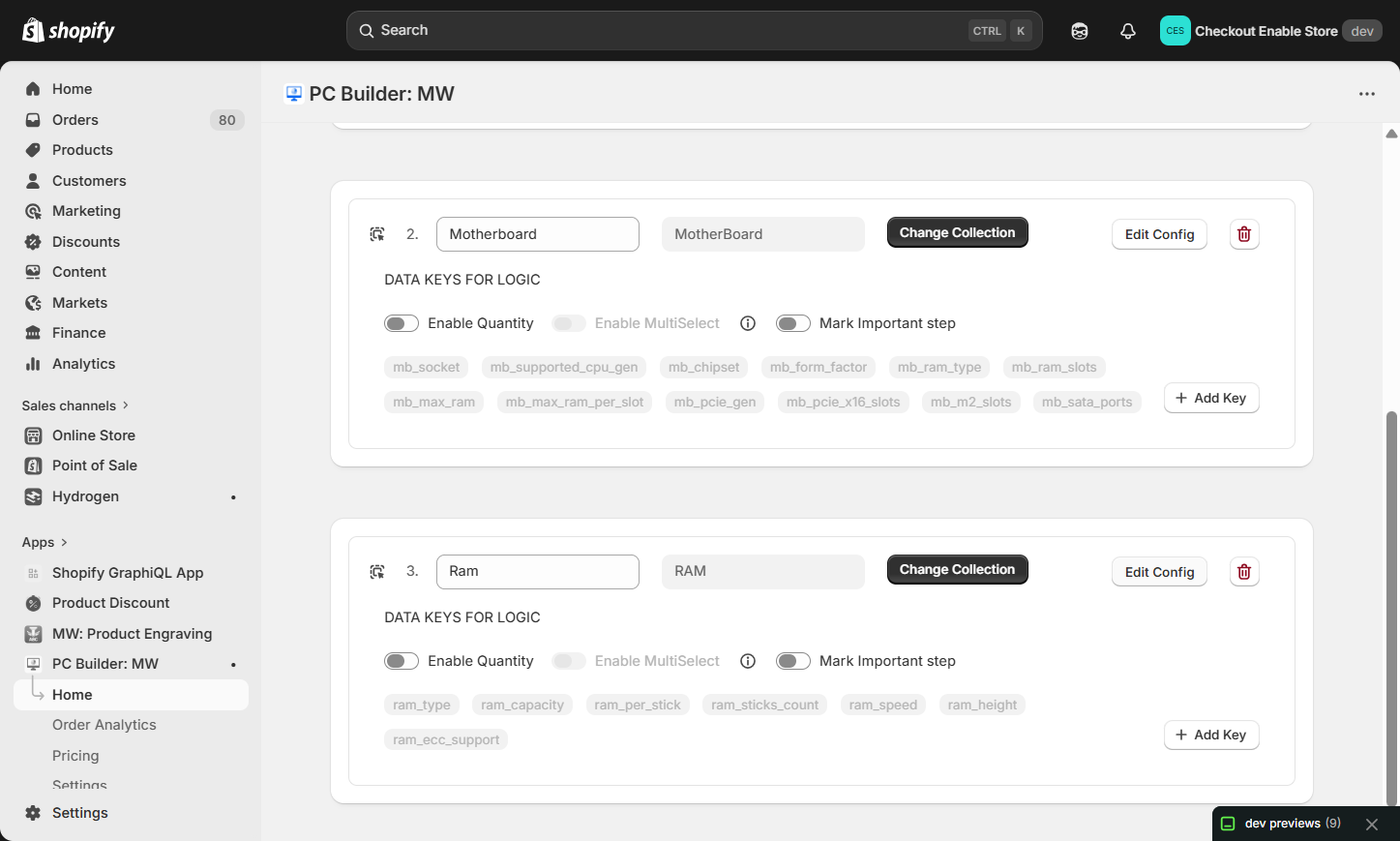The height and width of the screenshot is (841, 1400).
Task: Open the notifications bell
Action: coord(1128,31)
